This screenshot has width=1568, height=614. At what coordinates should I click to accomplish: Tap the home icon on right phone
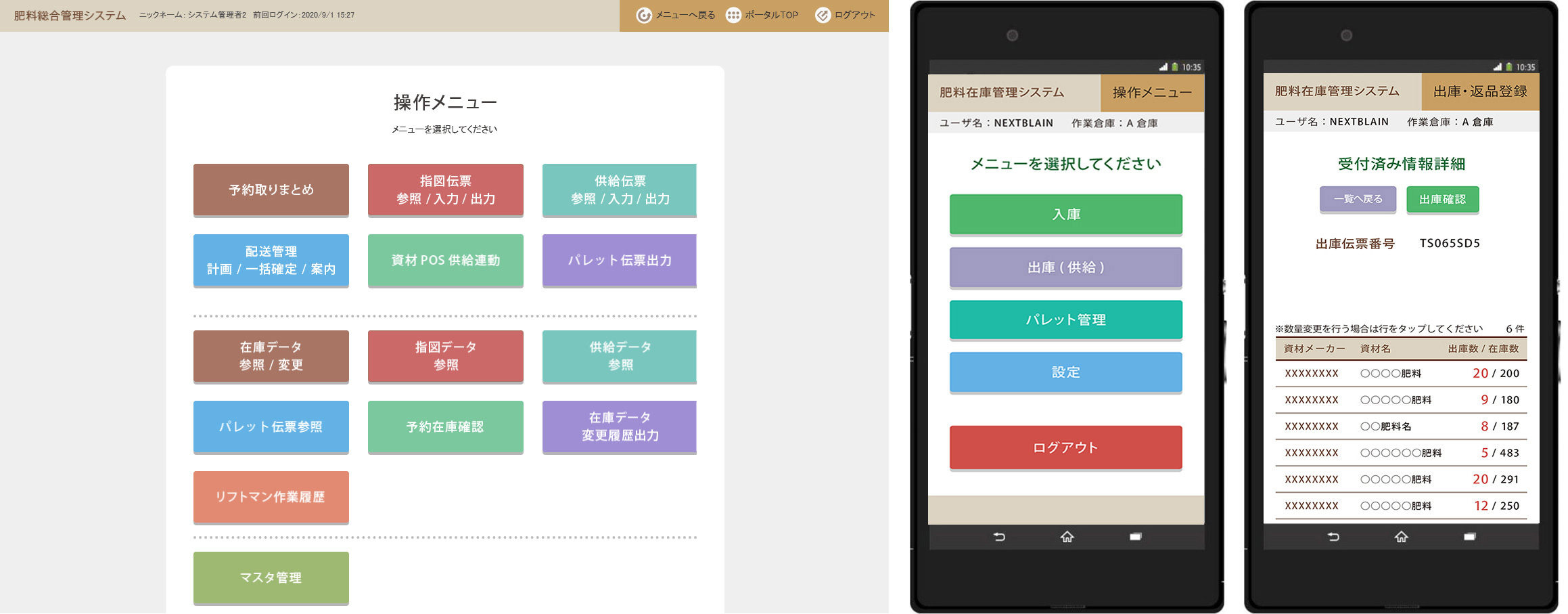(1401, 537)
